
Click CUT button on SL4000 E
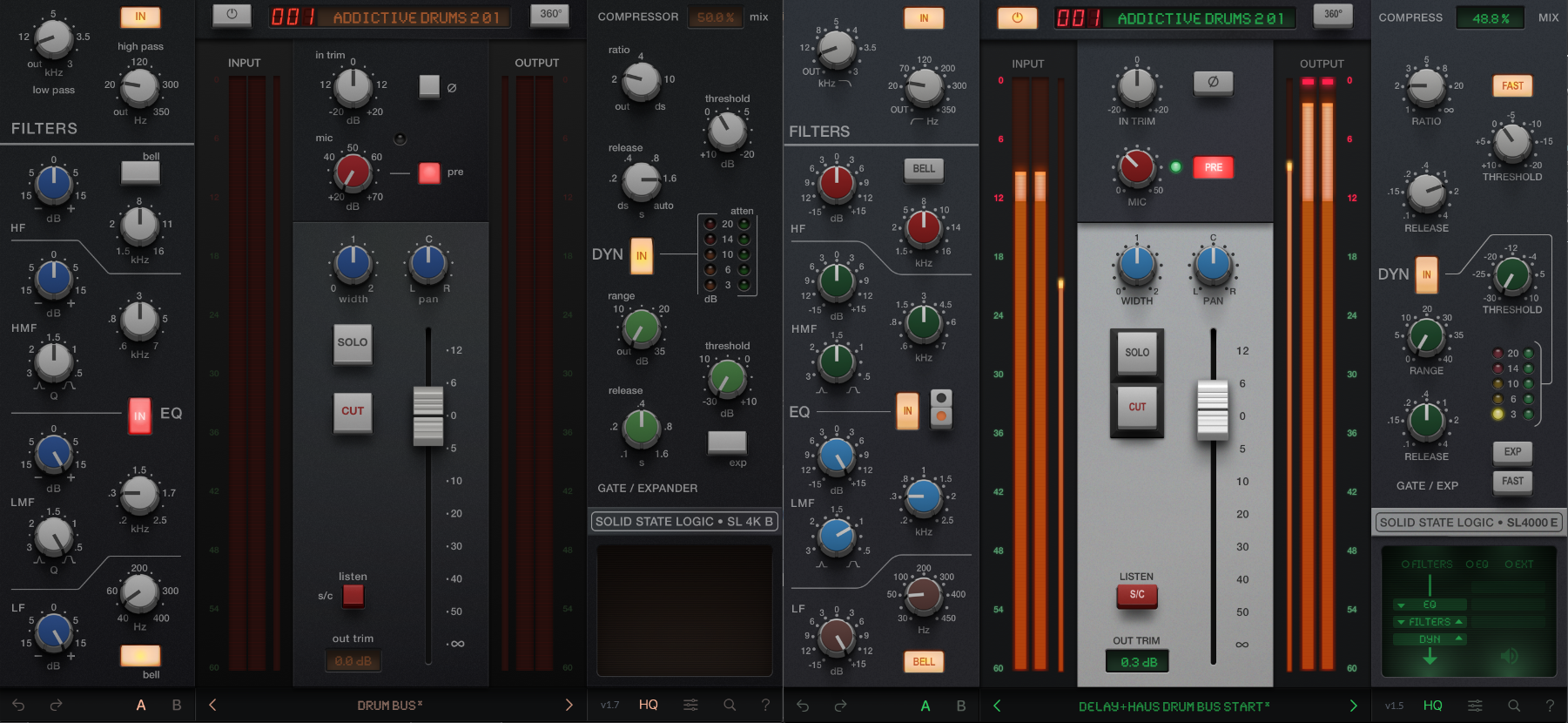click(1137, 407)
